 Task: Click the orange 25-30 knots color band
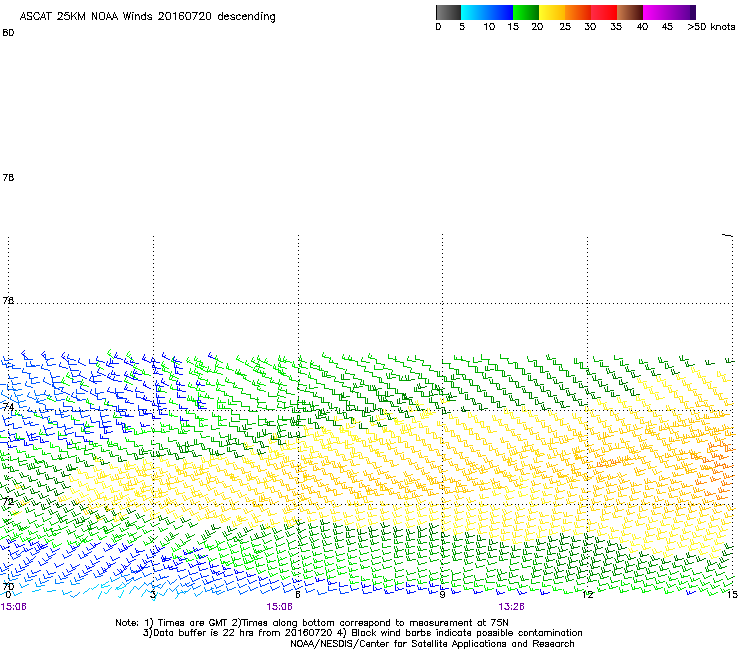point(578,12)
